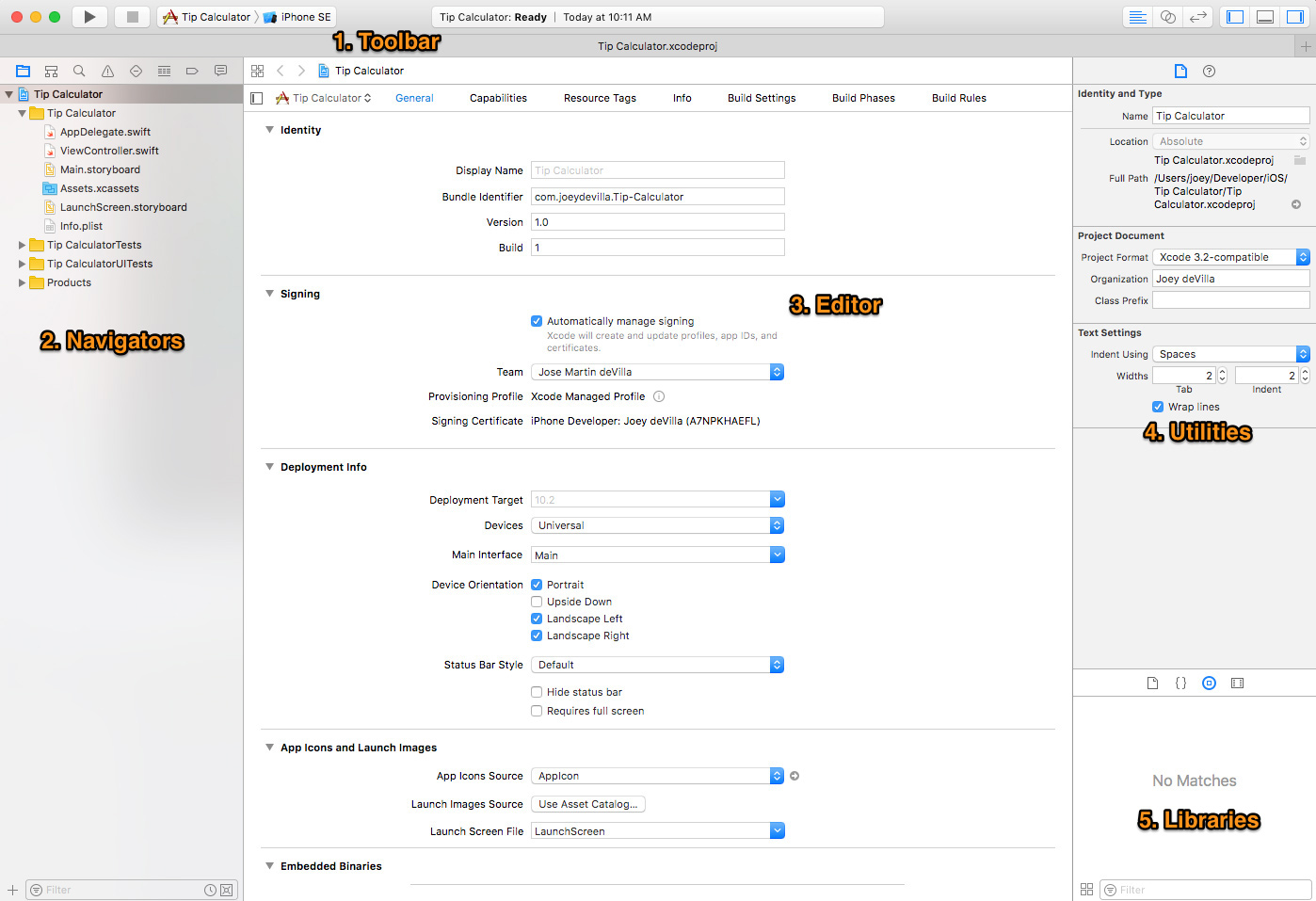
Task: Show the standard editor
Action: coord(1138,17)
